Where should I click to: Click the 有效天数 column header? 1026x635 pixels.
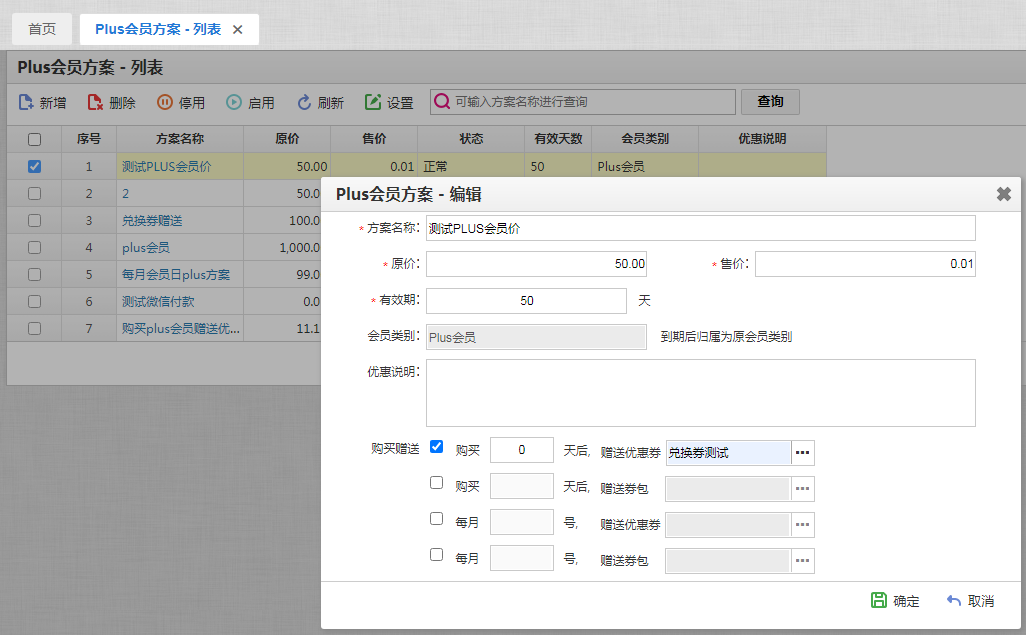tap(558, 139)
